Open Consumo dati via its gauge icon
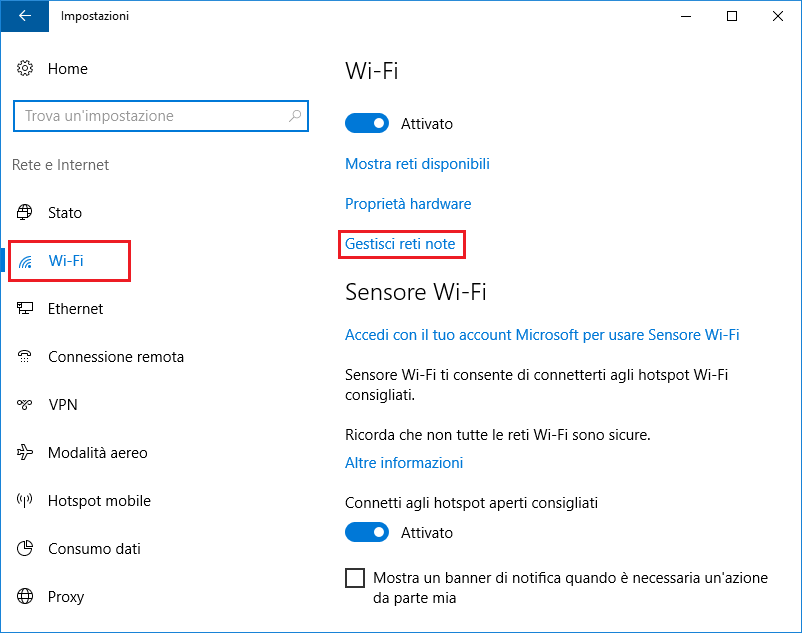The height and width of the screenshot is (633, 802). click(24, 548)
